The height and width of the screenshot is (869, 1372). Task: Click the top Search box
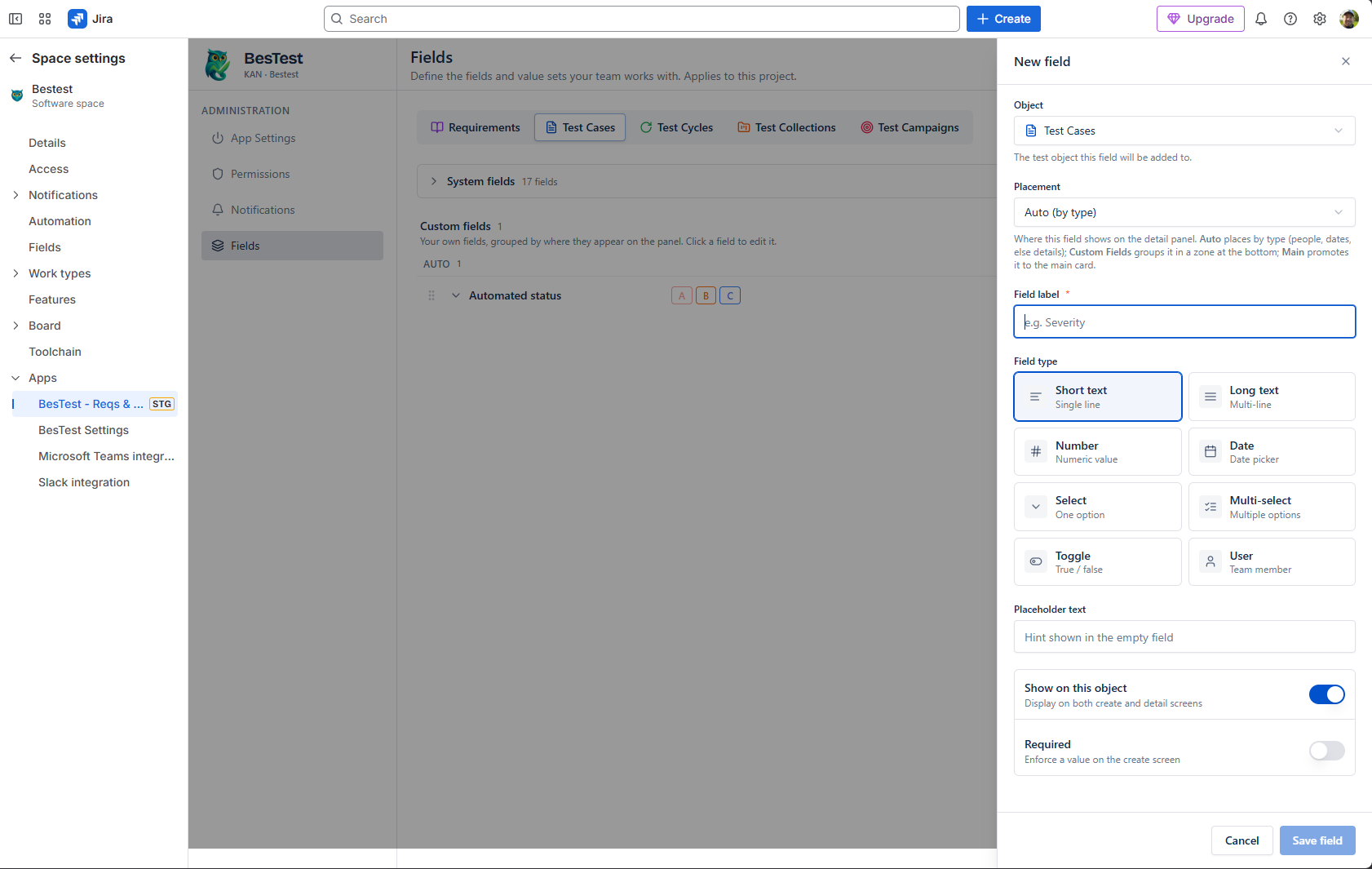(x=641, y=19)
